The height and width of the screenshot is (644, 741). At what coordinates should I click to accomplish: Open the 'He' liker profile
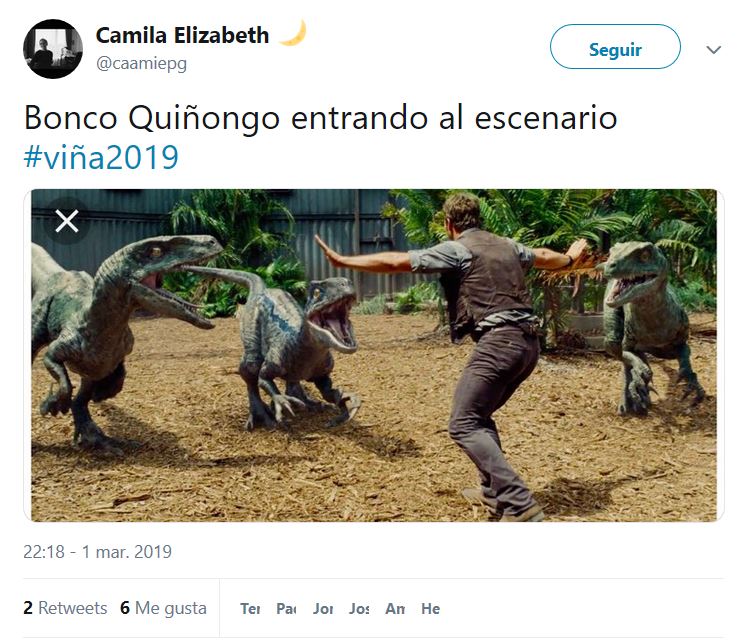[x=431, y=609]
